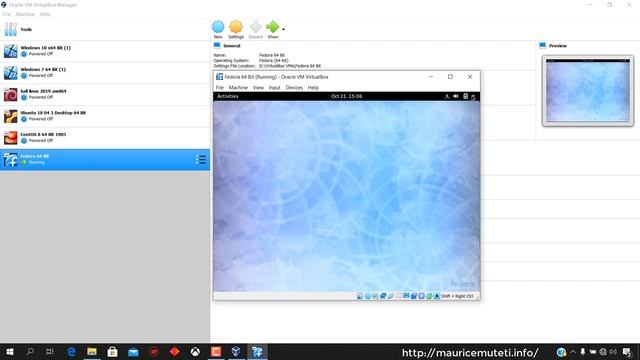Click the recording status icon in VM bar
The image size is (640, 360).
coord(414,296)
